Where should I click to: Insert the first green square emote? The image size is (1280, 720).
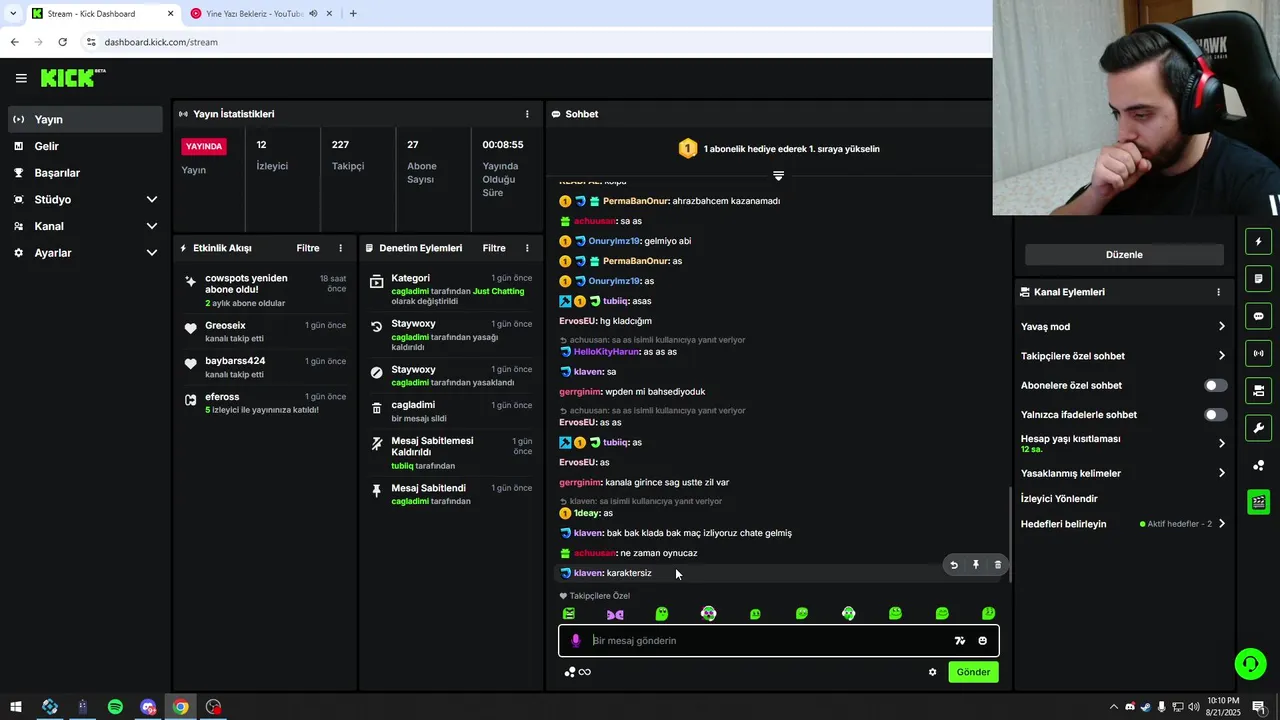[569, 614]
